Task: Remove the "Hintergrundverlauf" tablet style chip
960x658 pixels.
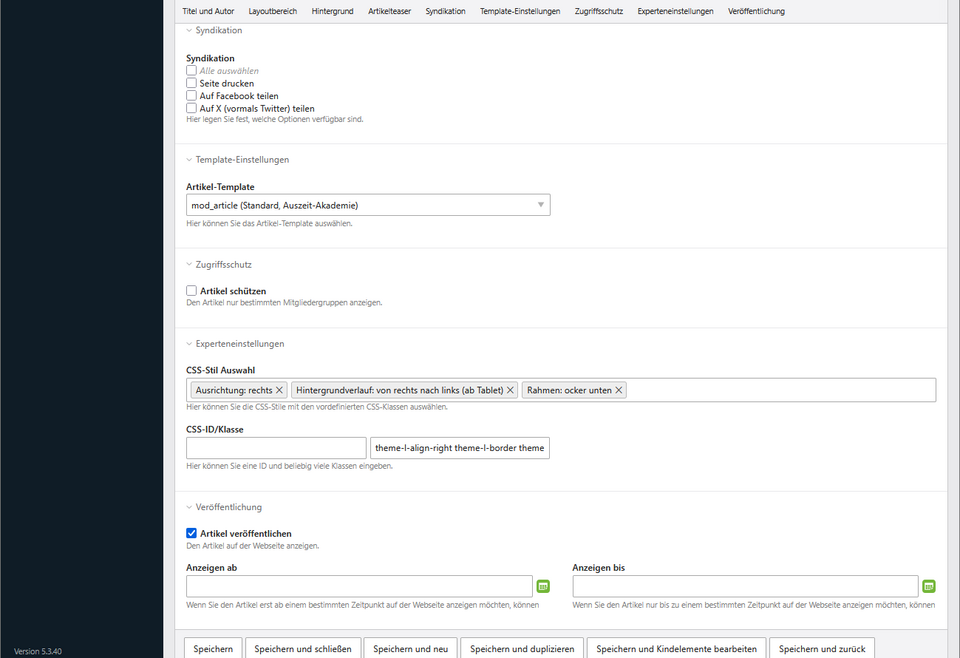Action: click(x=510, y=390)
